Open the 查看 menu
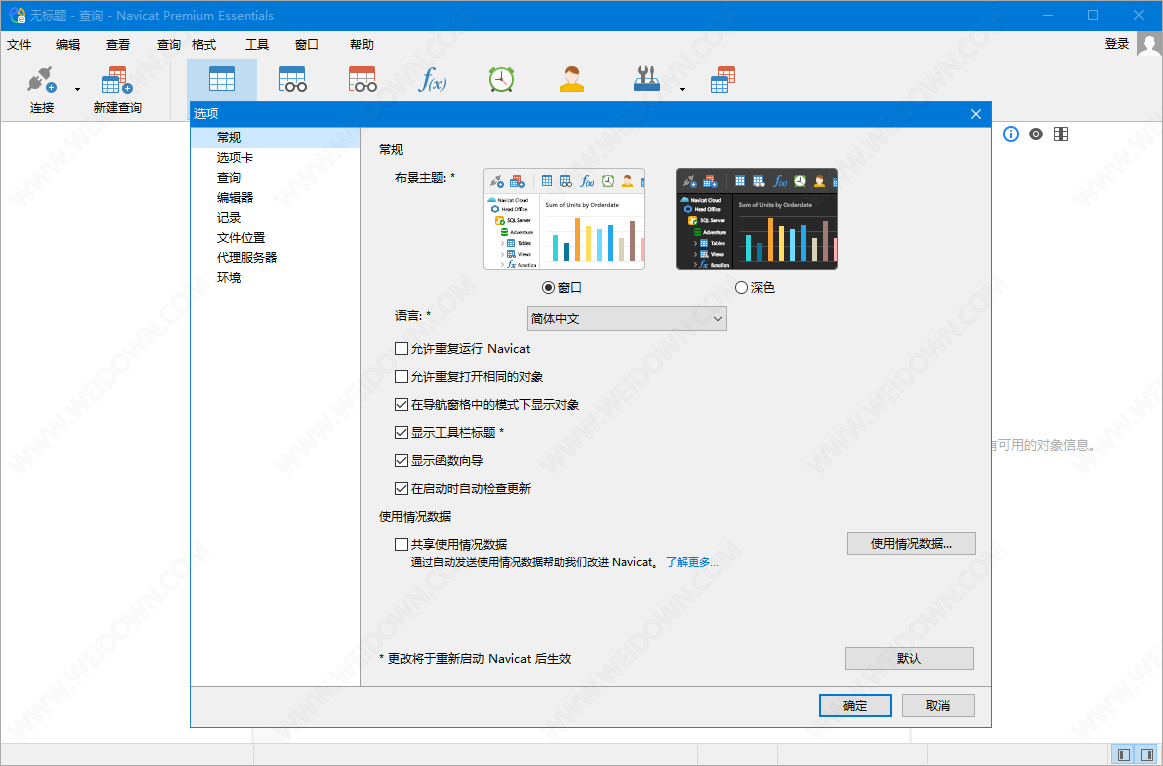1163x766 pixels. (x=118, y=44)
